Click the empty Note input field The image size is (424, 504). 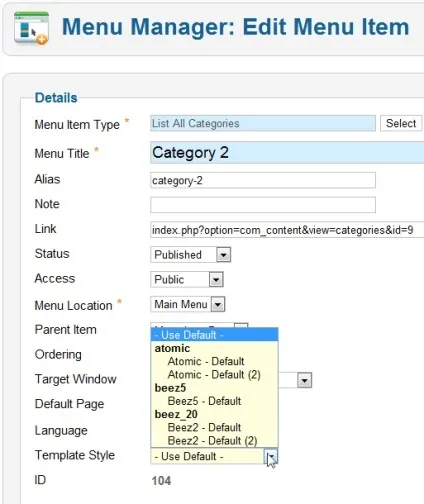263,205
